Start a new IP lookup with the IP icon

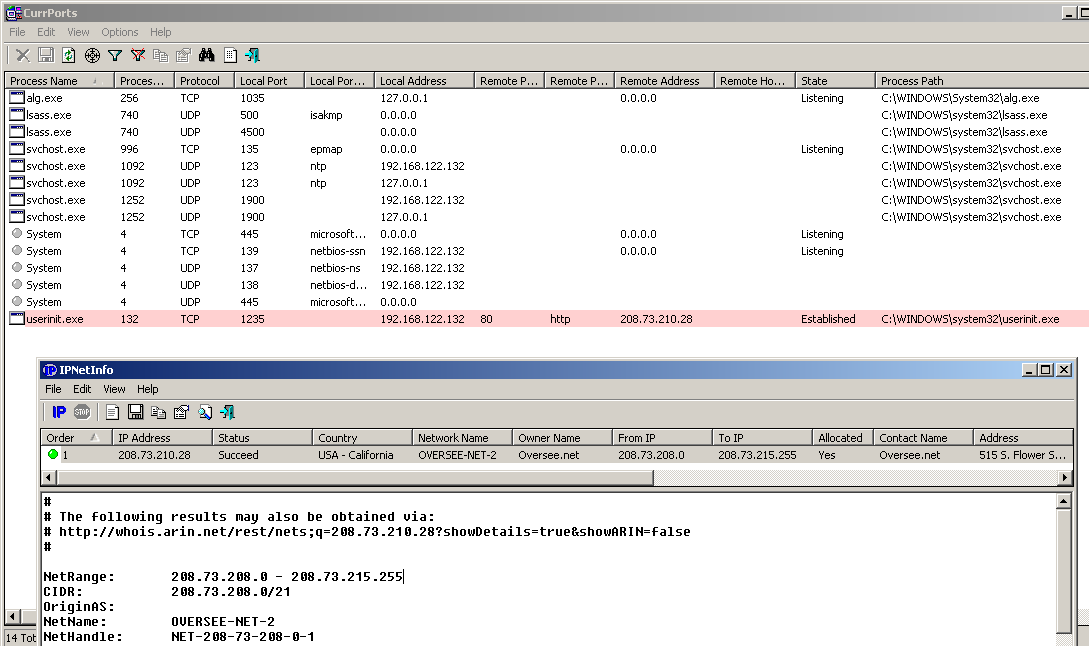58,411
